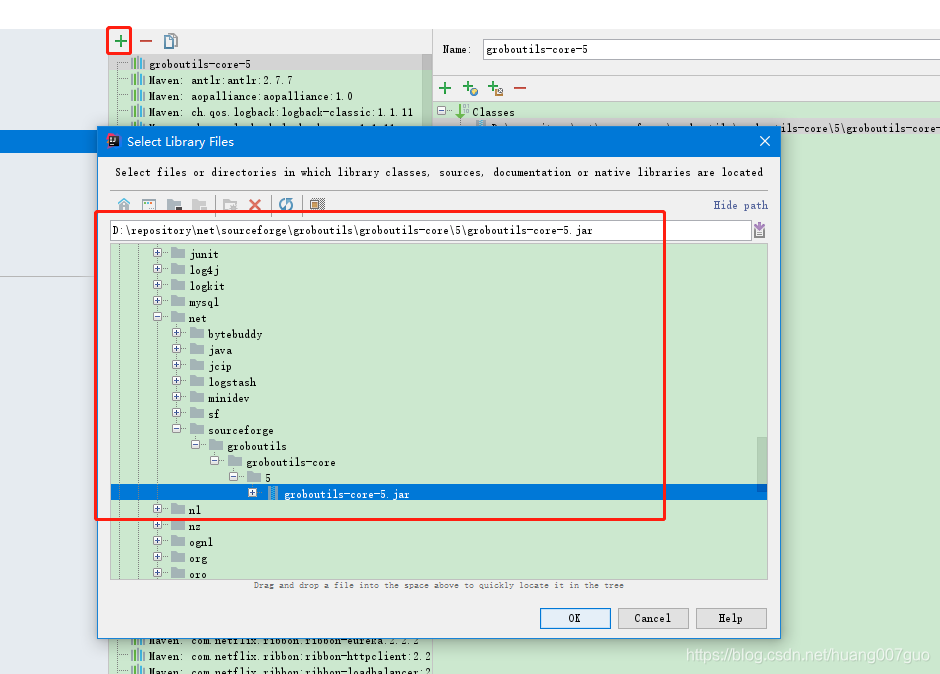Image resolution: width=940 pixels, height=674 pixels.
Task: Click the Cancel button
Action: [653, 618]
